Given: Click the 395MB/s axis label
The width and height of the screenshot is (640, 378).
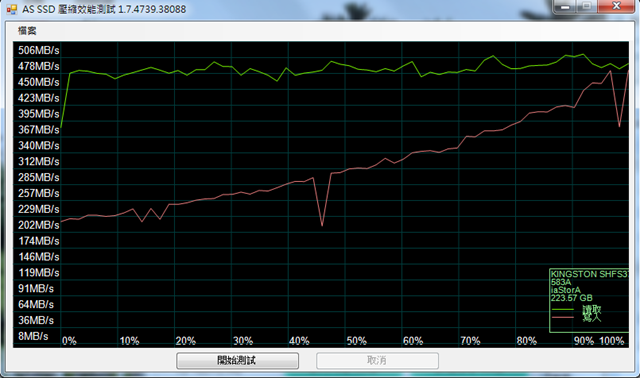Looking at the screenshot, I should click(39, 114).
